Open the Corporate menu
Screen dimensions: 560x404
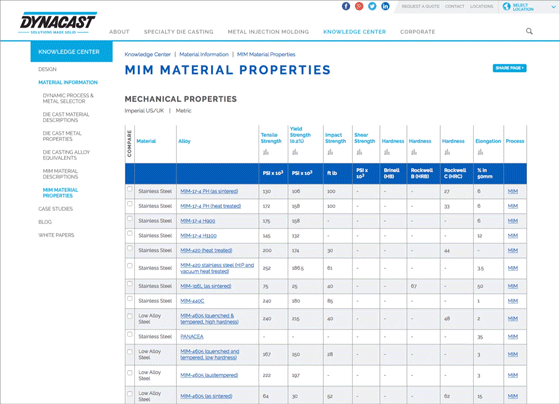point(418,32)
